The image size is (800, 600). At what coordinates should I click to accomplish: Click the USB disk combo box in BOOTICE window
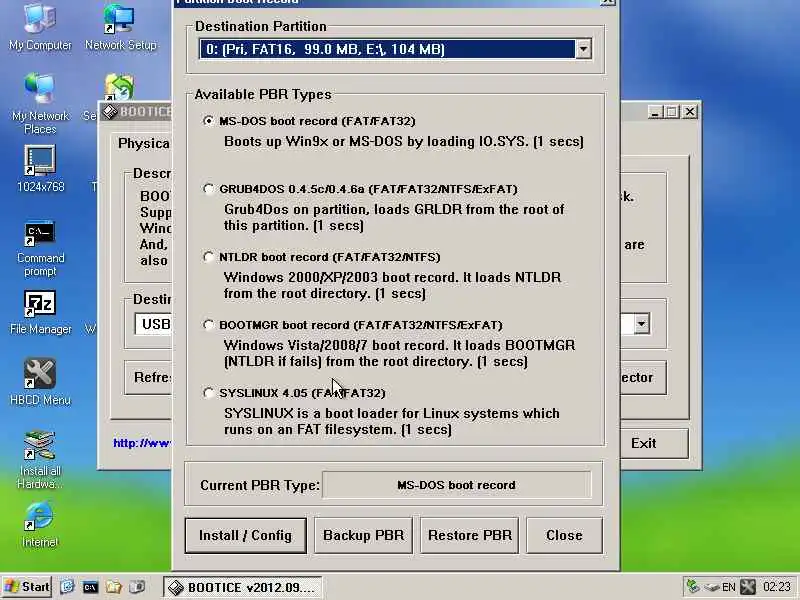pyautogui.click(x=153, y=324)
